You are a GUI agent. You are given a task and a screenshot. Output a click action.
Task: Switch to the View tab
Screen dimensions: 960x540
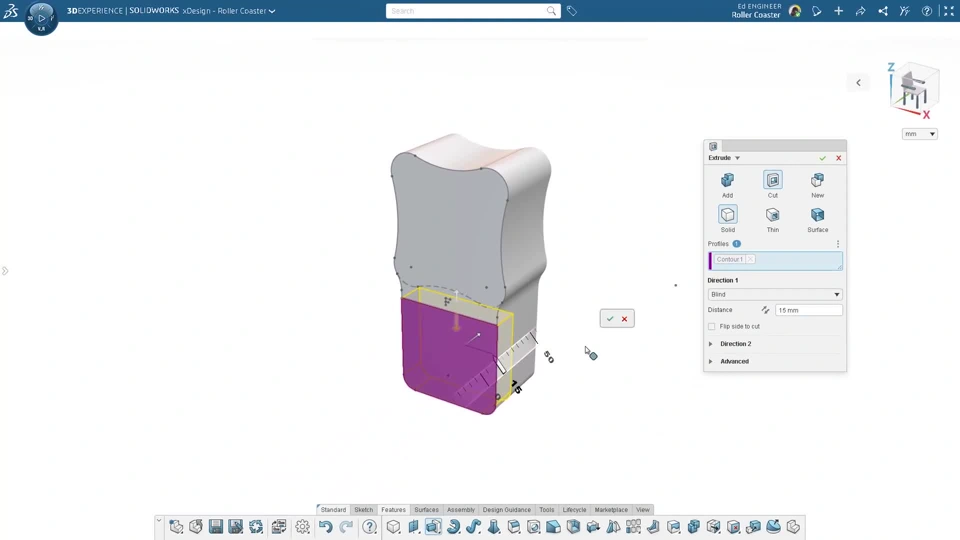(x=642, y=509)
